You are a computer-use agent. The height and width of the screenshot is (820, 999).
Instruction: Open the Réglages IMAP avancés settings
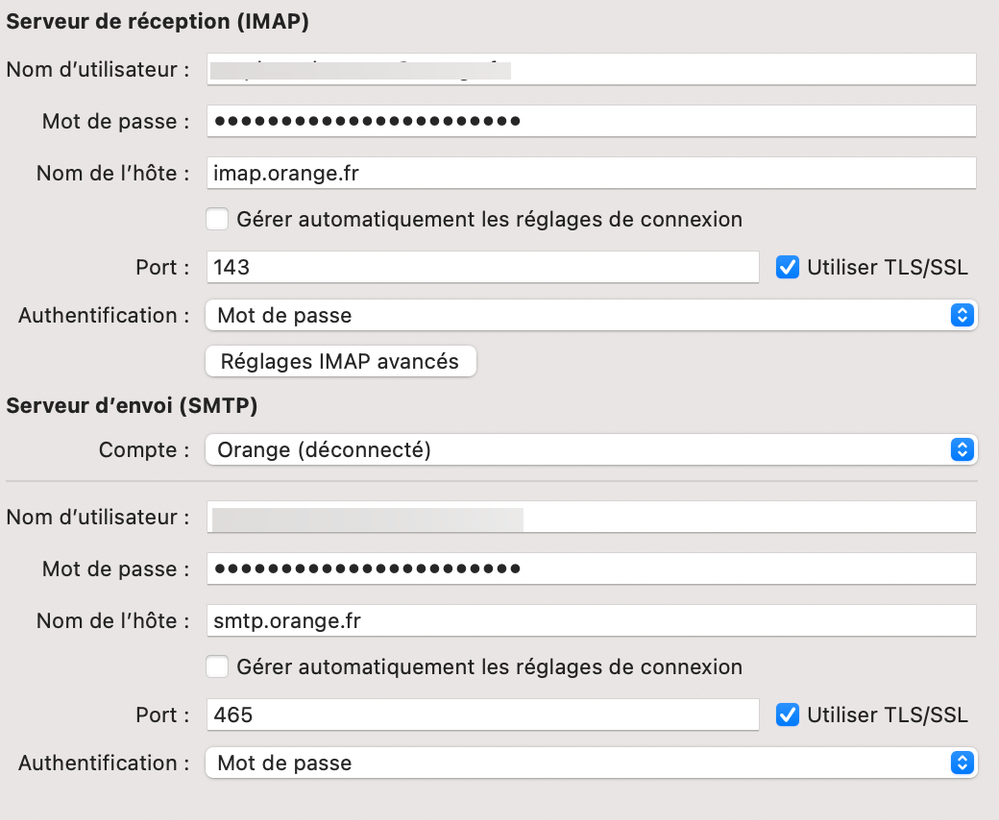(x=340, y=361)
